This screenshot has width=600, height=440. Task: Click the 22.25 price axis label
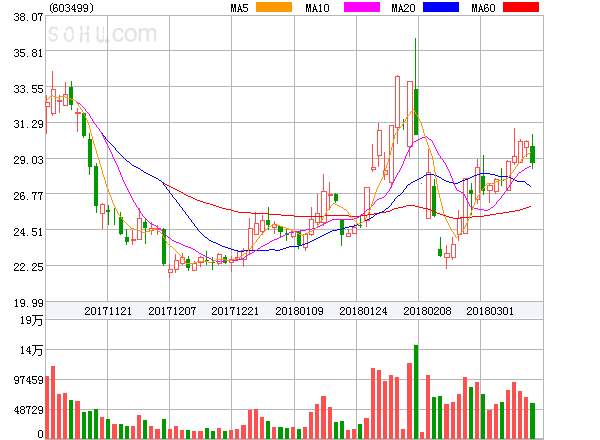28,267
